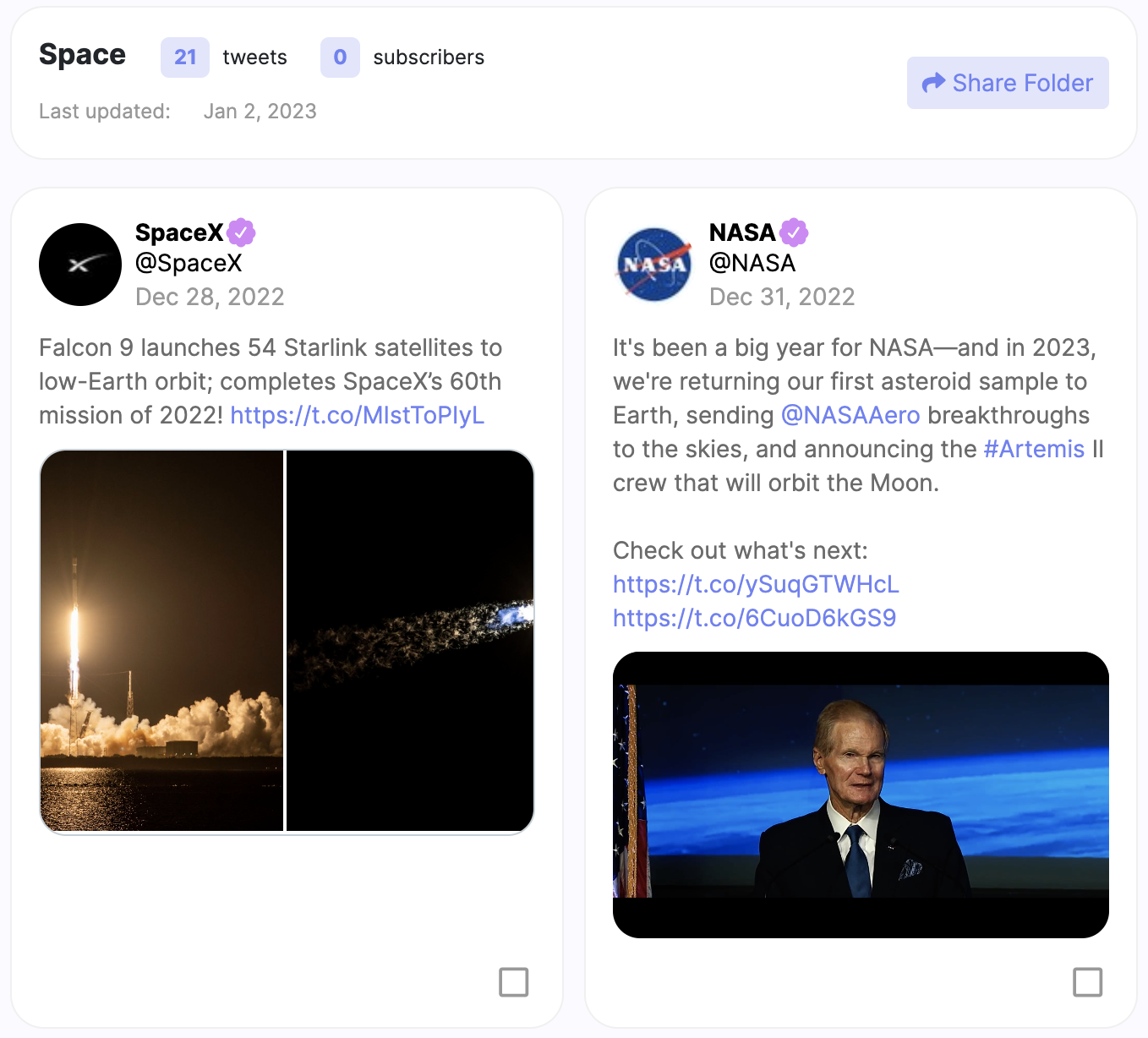Click the 0 subscribers count badge
This screenshot has width=1148, height=1038.
point(340,57)
